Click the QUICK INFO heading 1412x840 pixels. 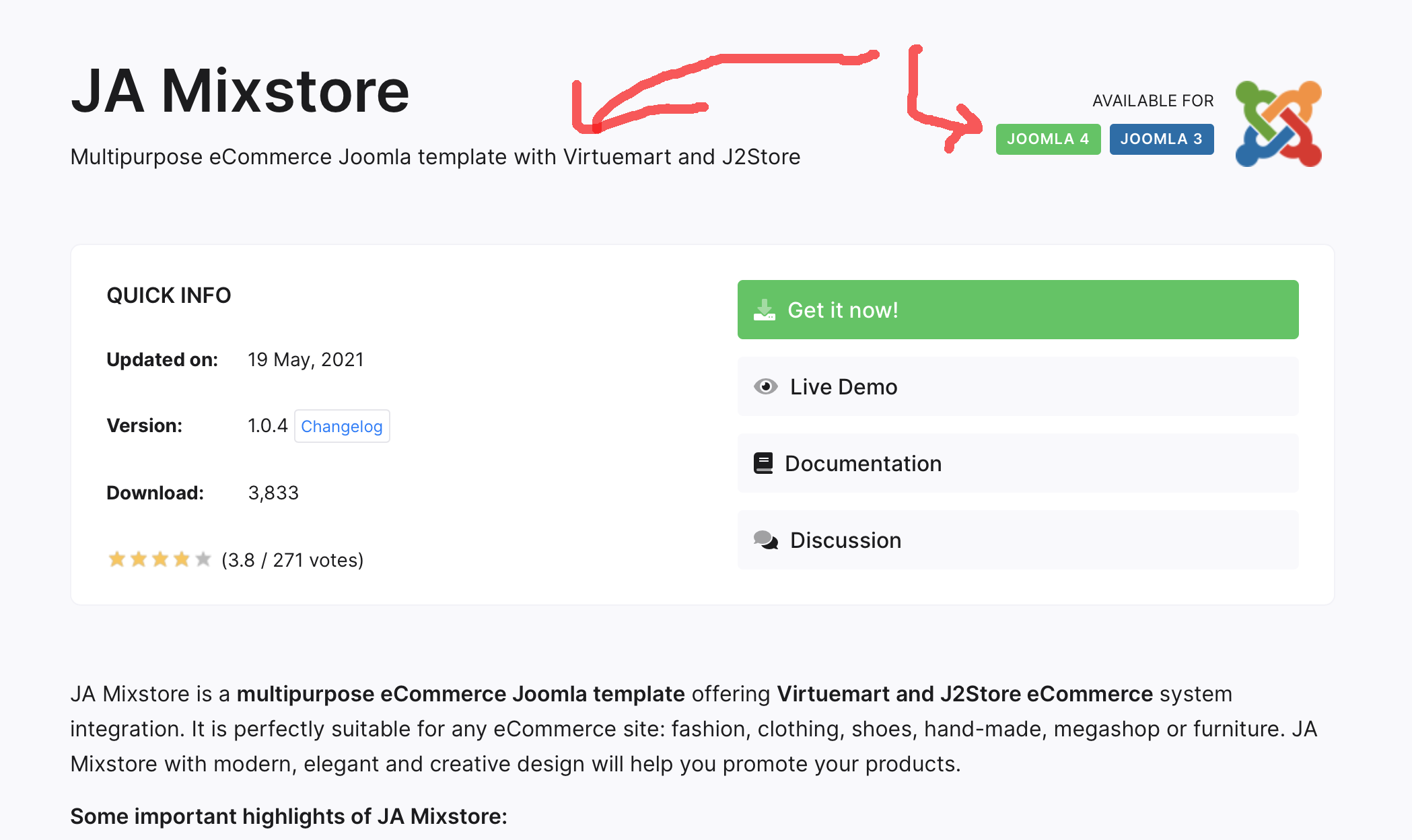(169, 295)
